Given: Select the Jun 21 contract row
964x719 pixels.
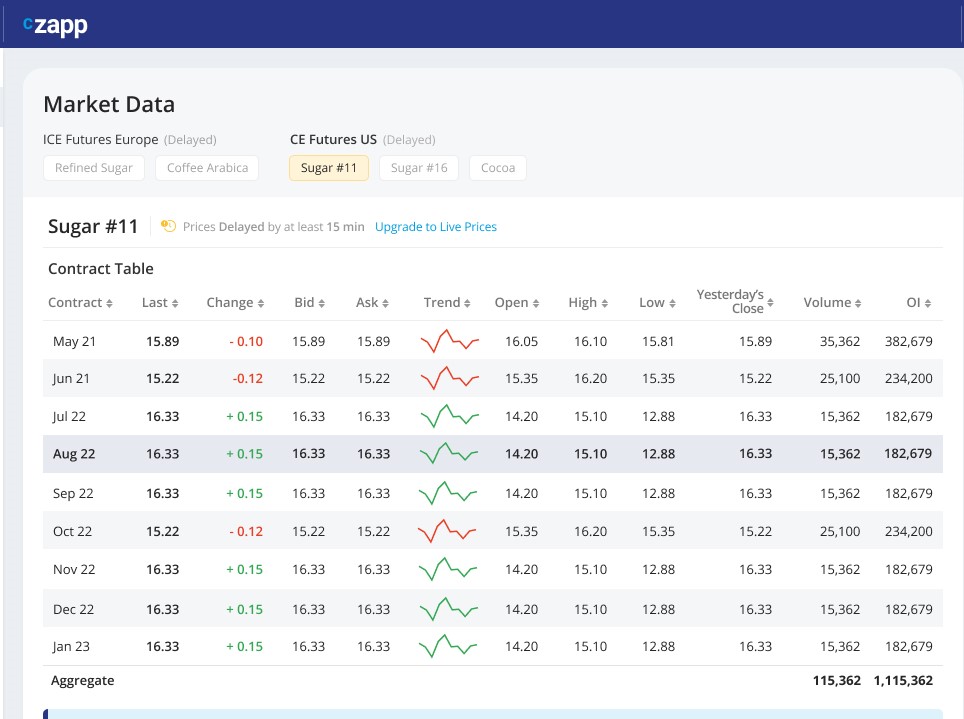Looking at the screenshot, I should coord(492,378).
